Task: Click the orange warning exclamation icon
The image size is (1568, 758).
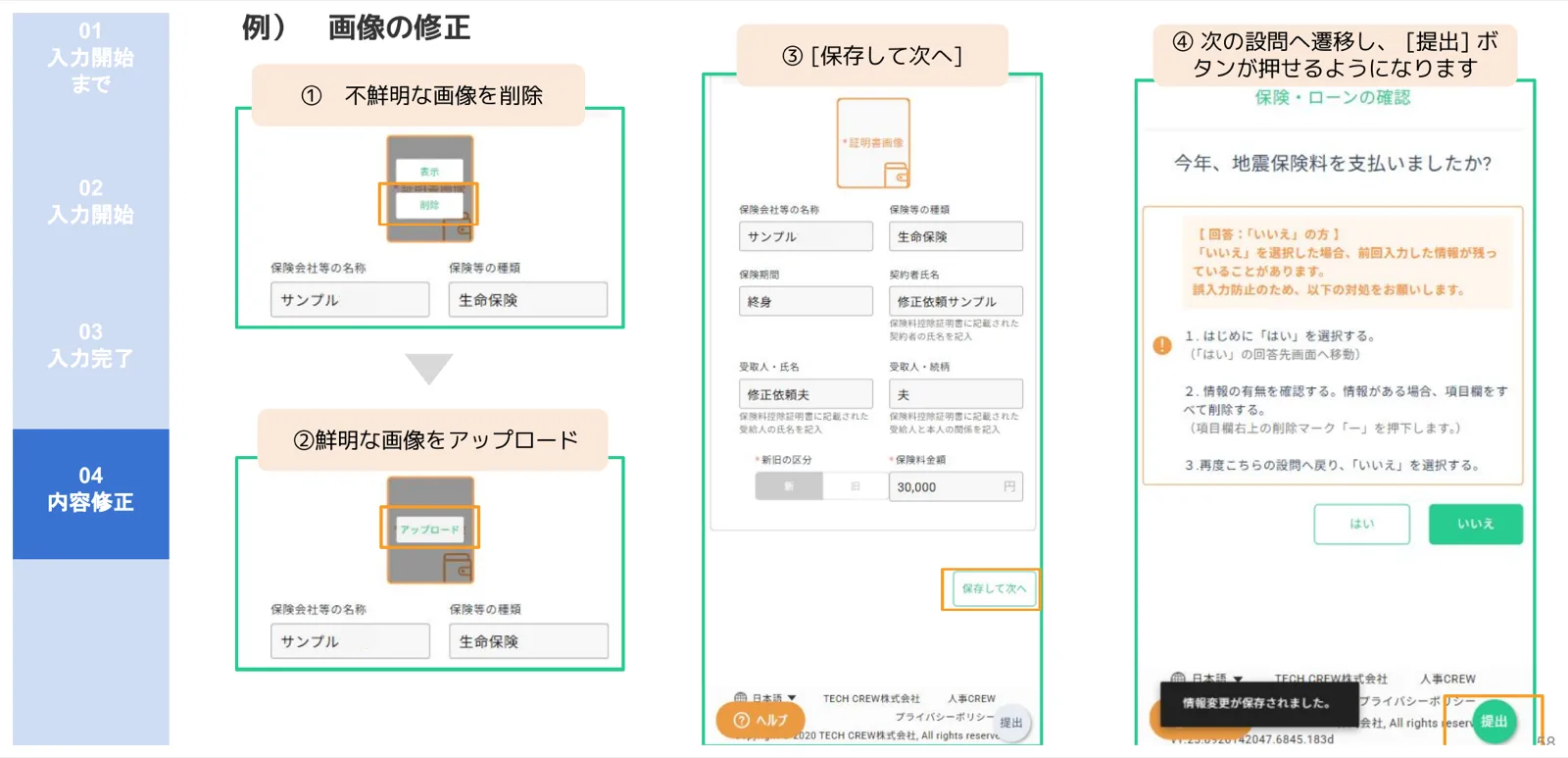Action: tap(1162, 345)
